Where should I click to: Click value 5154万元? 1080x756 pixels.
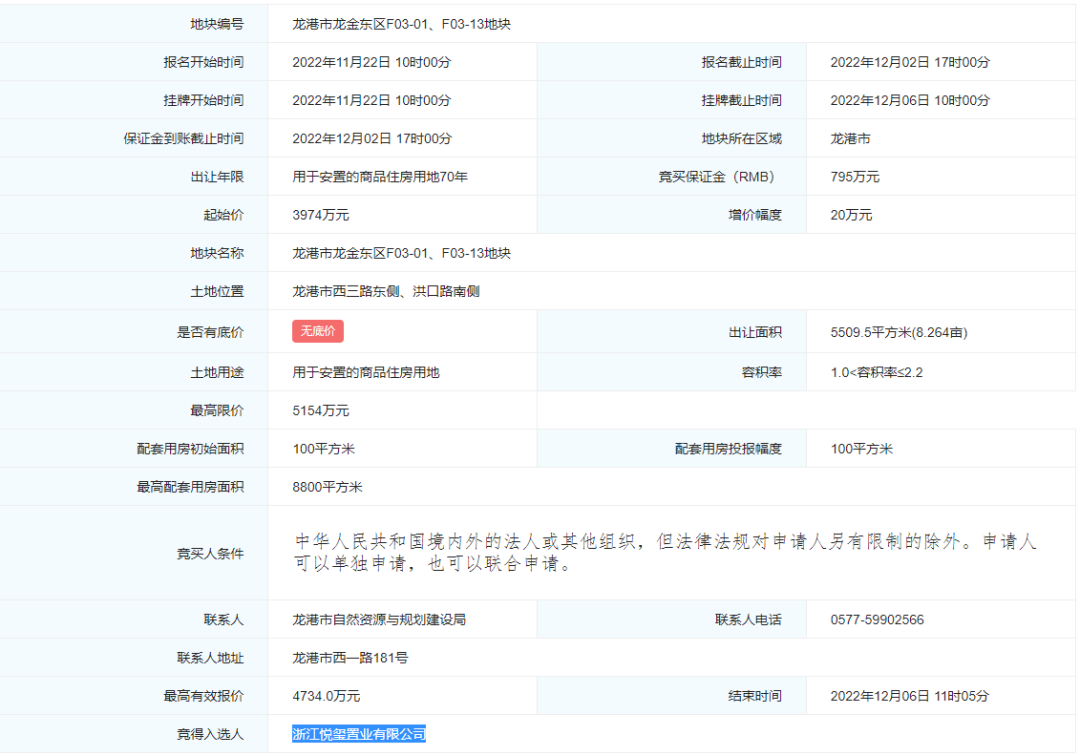tap(320, 410)
